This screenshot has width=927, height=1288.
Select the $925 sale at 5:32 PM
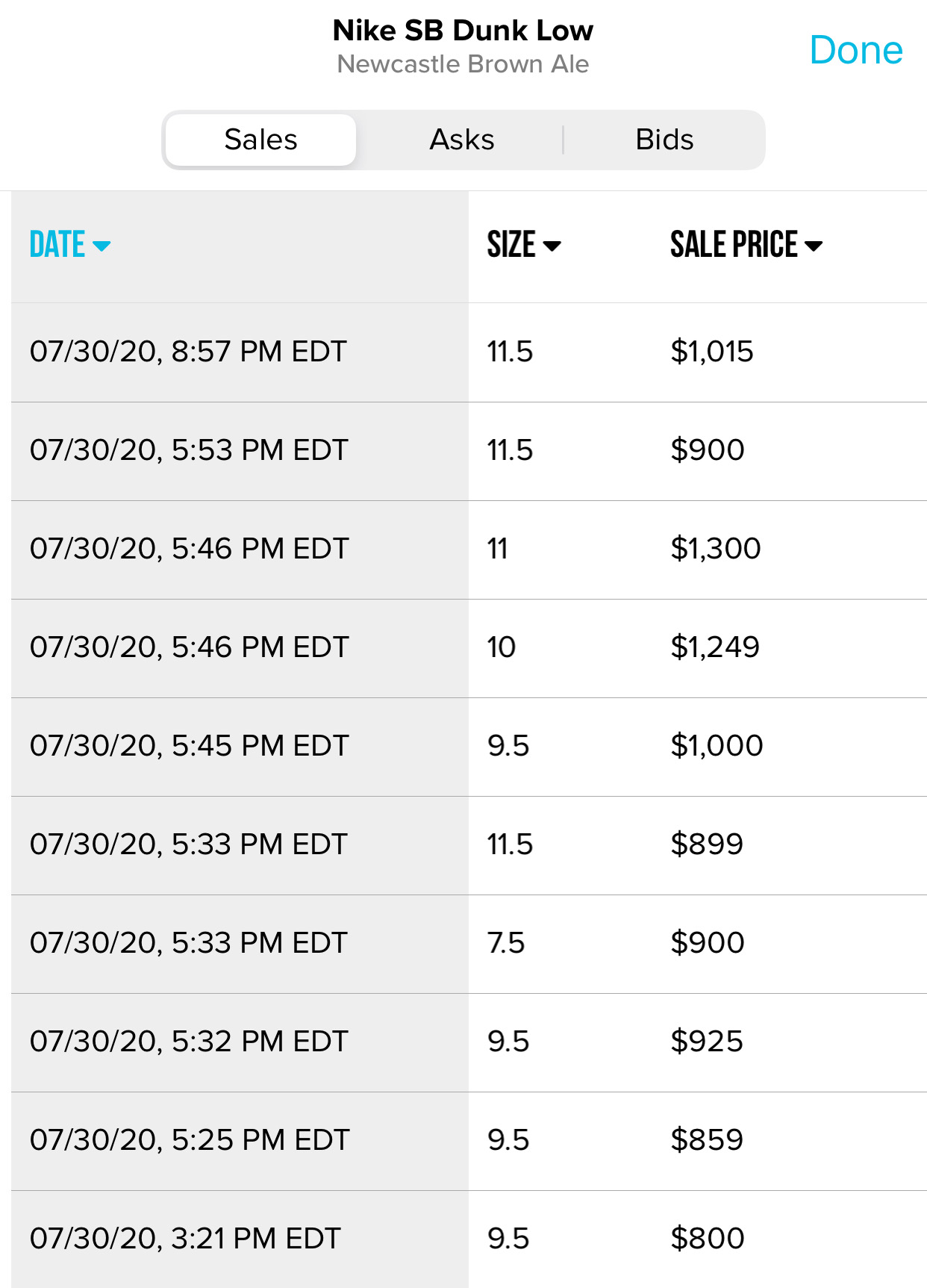[x=469, y=1042]
